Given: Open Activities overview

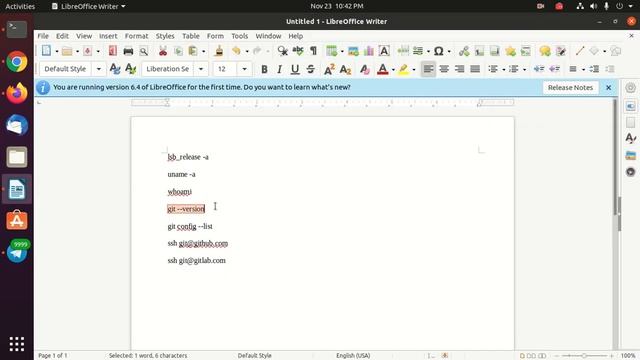Looking at the screenshot, I should (20, 6).
